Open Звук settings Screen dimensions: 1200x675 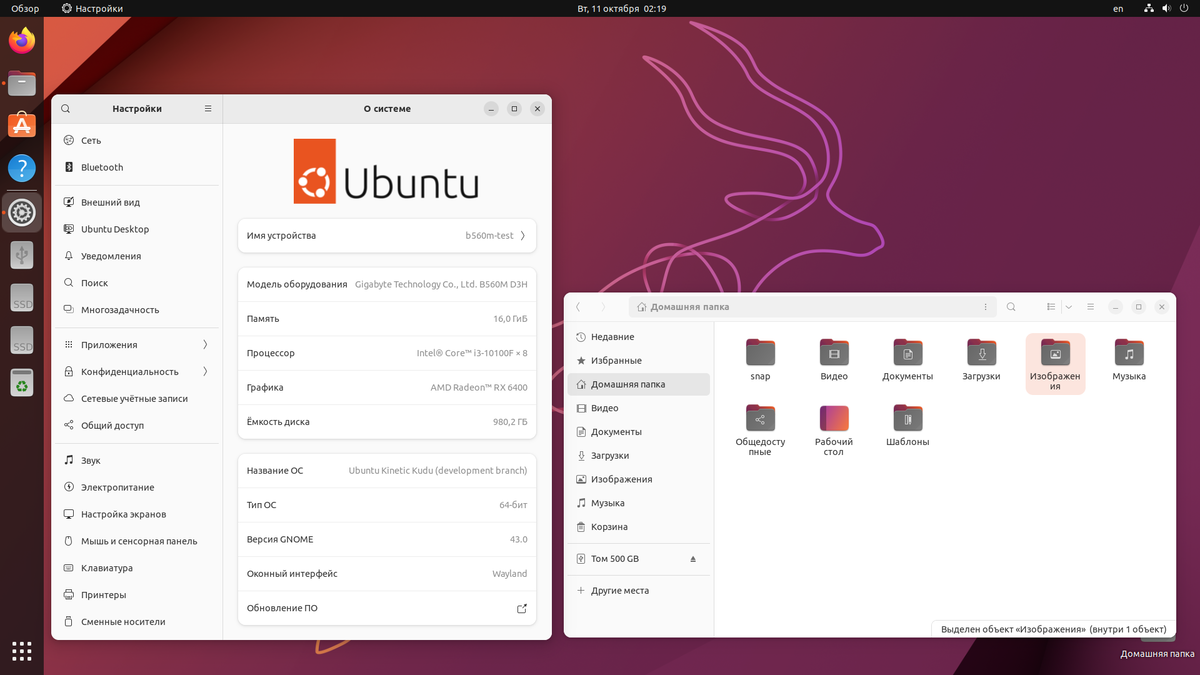point(137,460)
